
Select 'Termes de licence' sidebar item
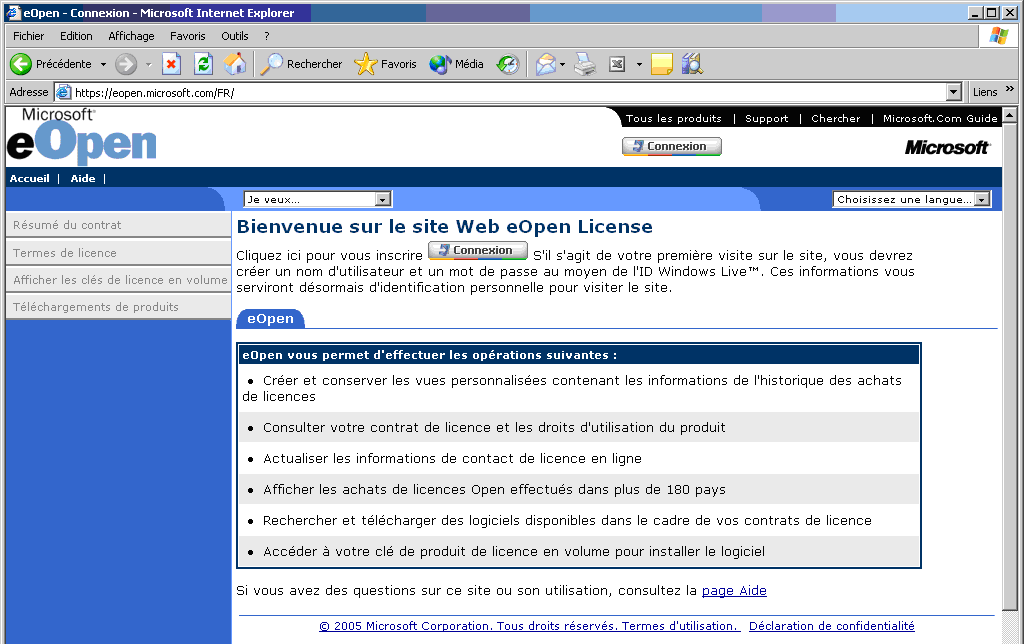point(118,253)
